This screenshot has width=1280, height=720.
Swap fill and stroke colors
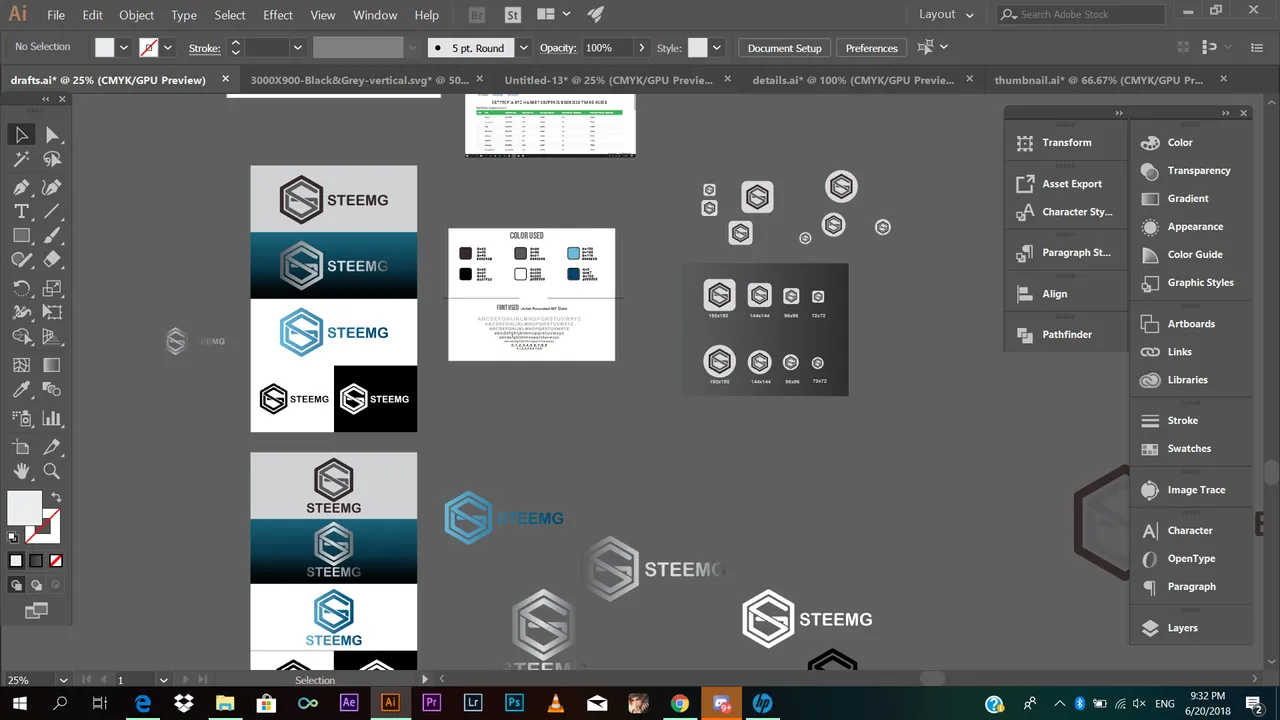(56, 497)
